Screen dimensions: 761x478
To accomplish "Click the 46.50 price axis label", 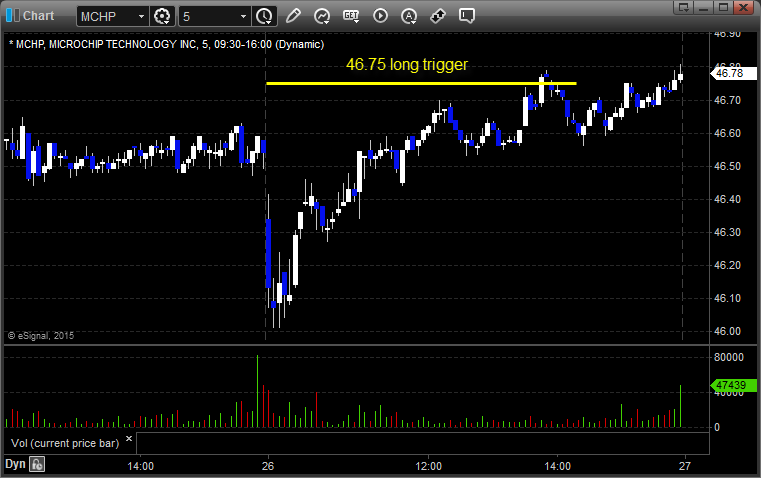I will 728,166.
